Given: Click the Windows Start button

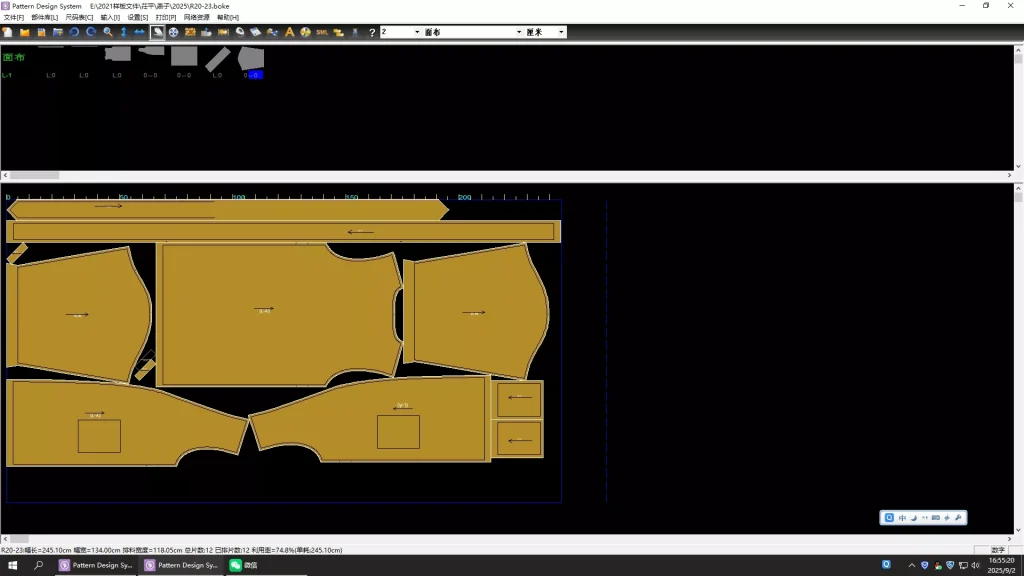Looking at the screenshot, I should point(13,565).
